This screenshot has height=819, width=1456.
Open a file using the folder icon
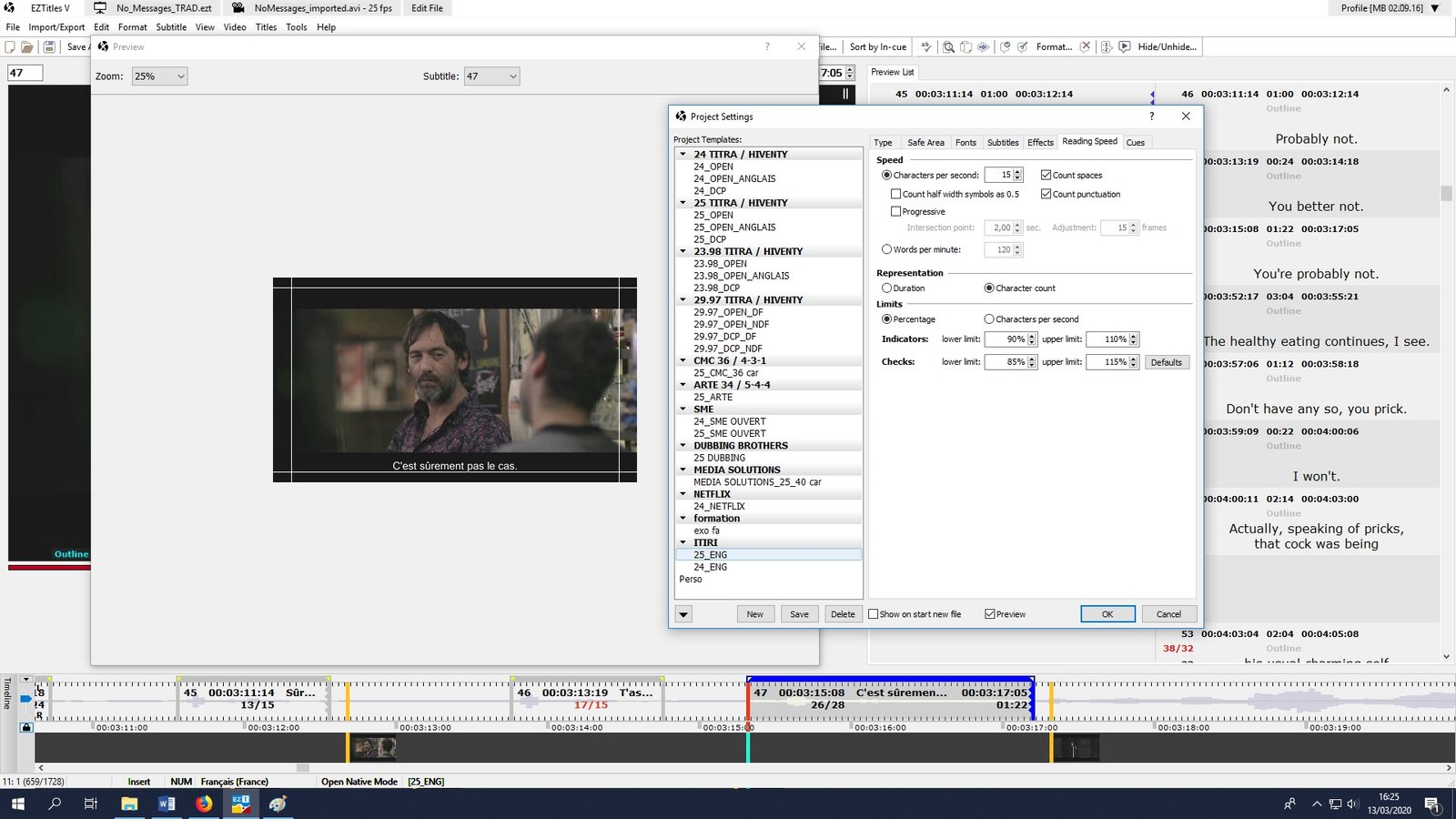click(x=27, y=46)
